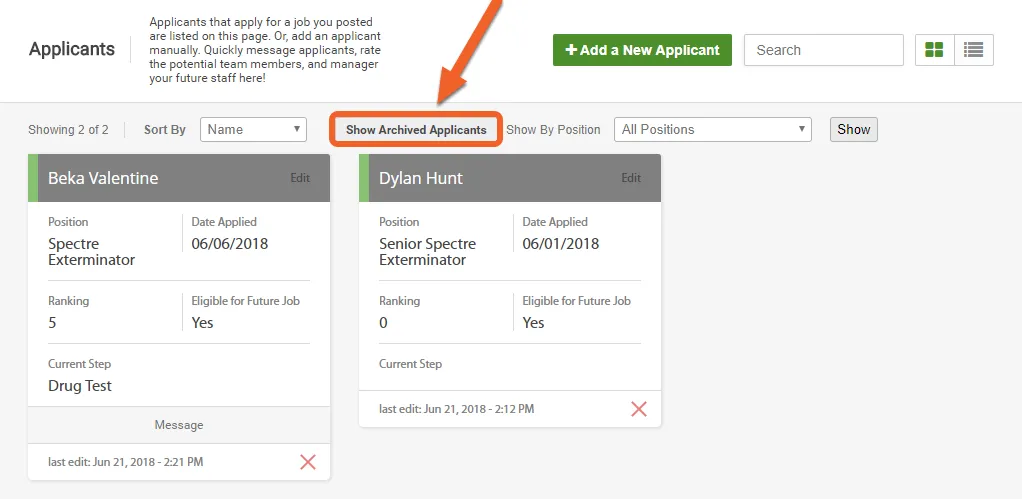Click Beka Valentine's ranking value 5
Screen dimensions: 1022x499
(x=52, y=322)
